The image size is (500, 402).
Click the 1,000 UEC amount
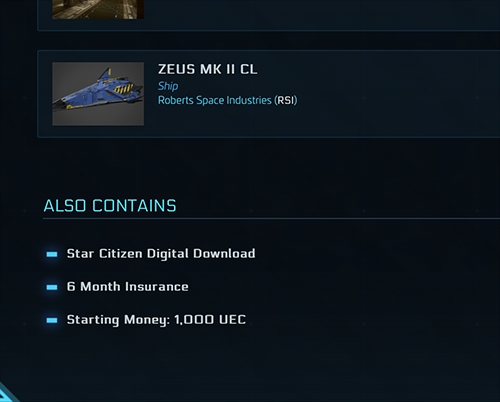210,320
